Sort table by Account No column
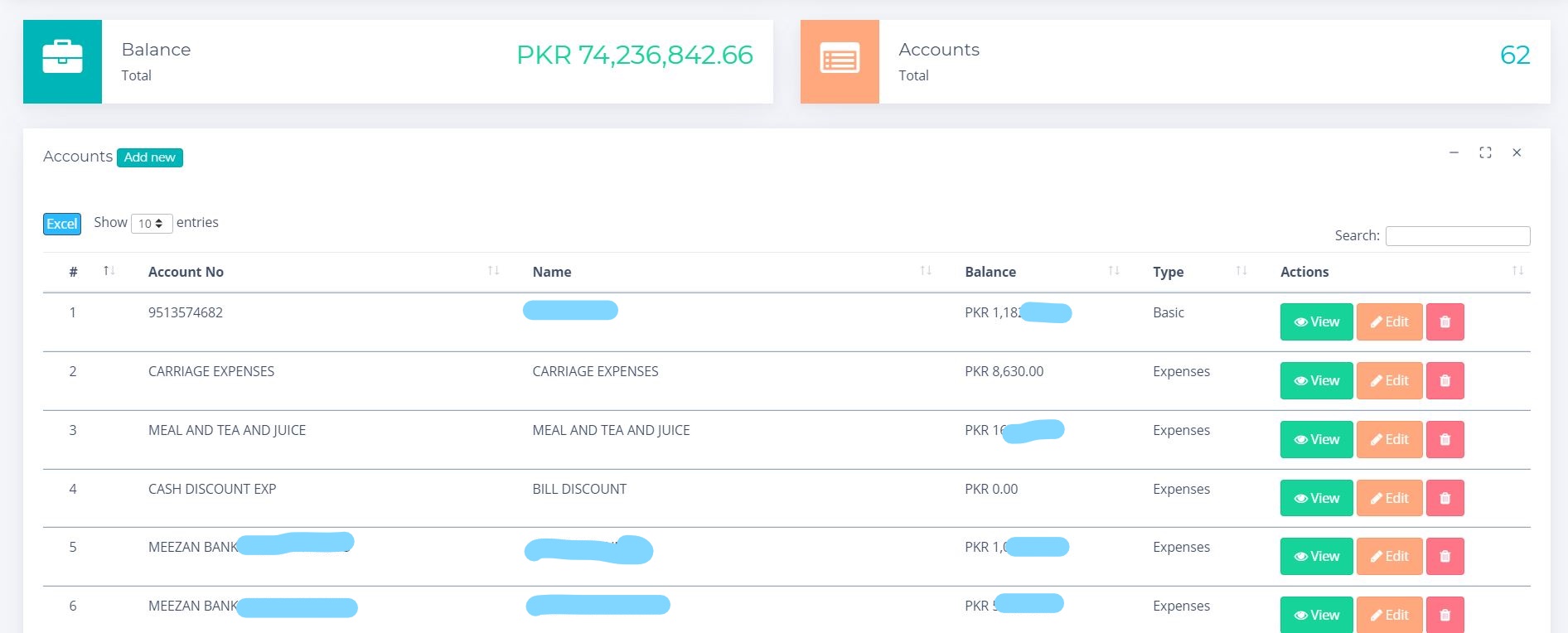This screenshot has width=1568, height=633. pyautogui.click(x=186, y=272)
